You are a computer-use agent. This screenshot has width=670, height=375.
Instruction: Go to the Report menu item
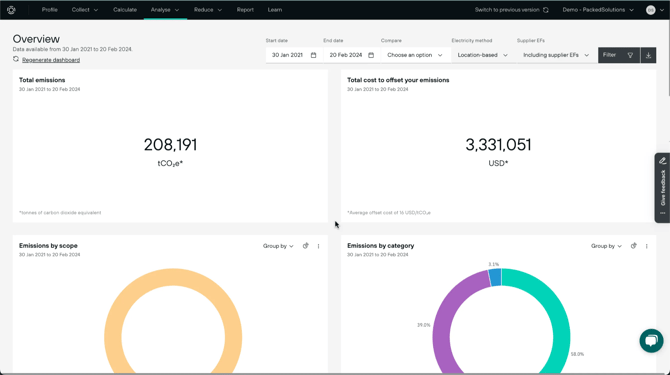coord(245,10)
